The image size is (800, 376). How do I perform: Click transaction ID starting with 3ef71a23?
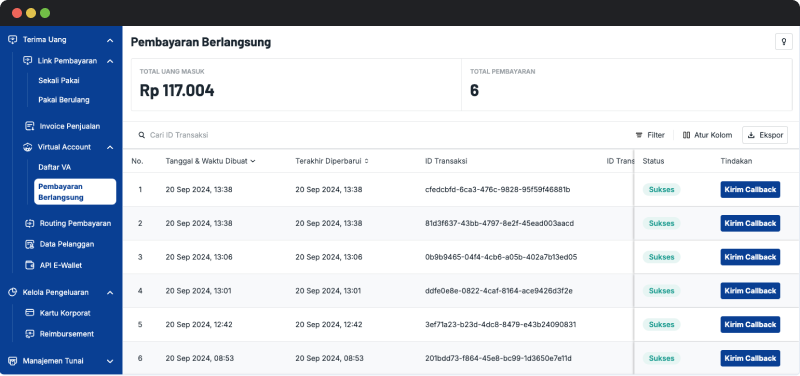pyautogui.click(x=501, y=324)
